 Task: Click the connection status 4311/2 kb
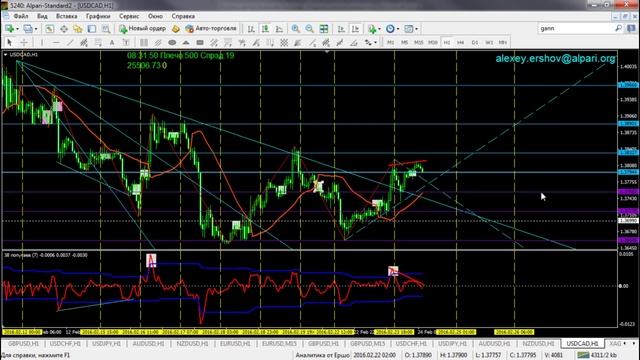597,355
